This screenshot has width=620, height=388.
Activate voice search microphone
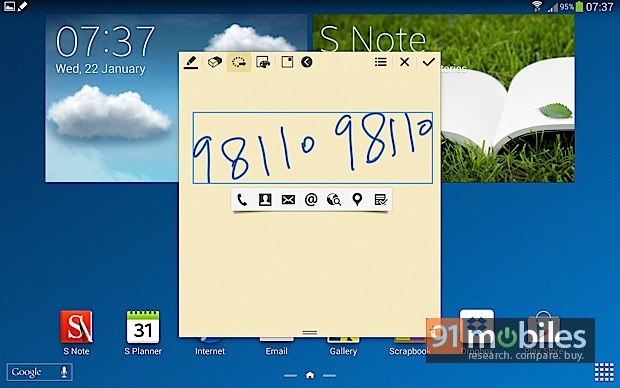pyautogui.click(x=64, y=372)
